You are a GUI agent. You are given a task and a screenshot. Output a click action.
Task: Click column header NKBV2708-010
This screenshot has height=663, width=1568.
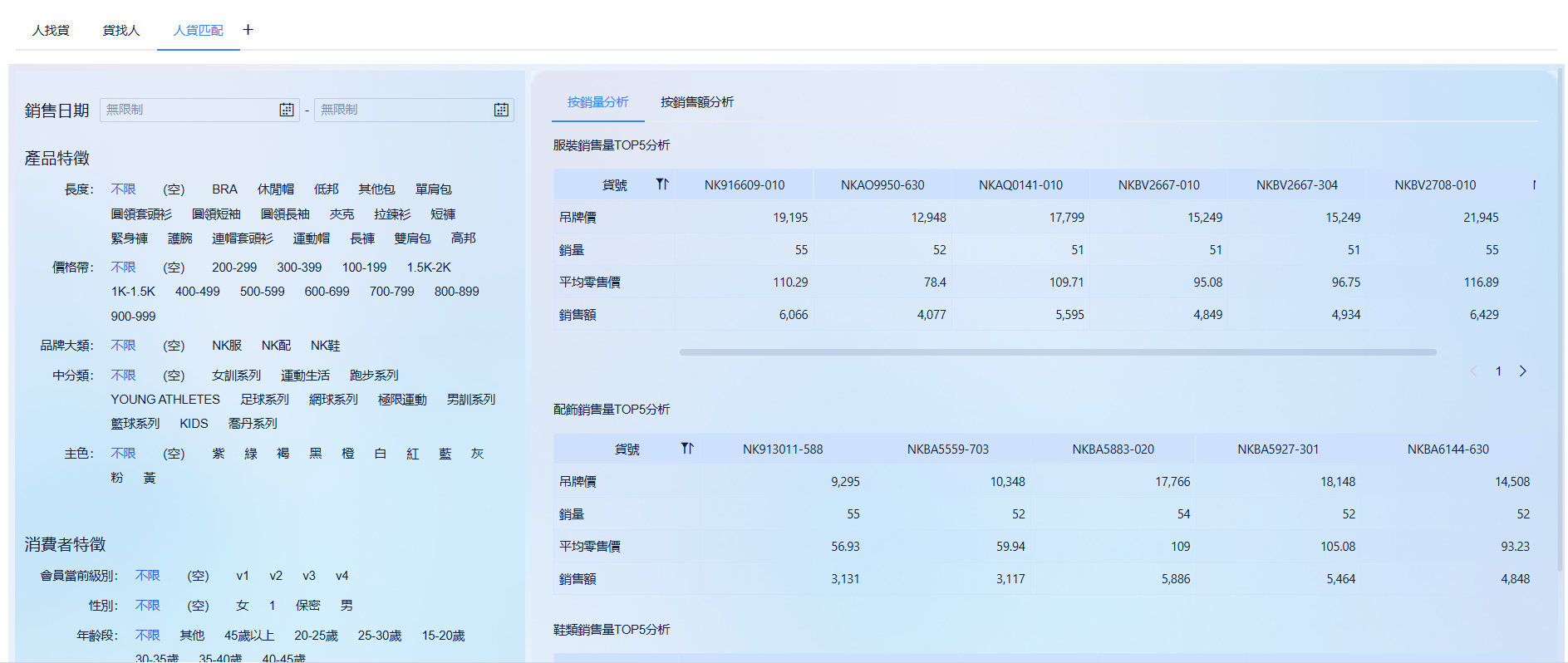[x=1435, y=185]
